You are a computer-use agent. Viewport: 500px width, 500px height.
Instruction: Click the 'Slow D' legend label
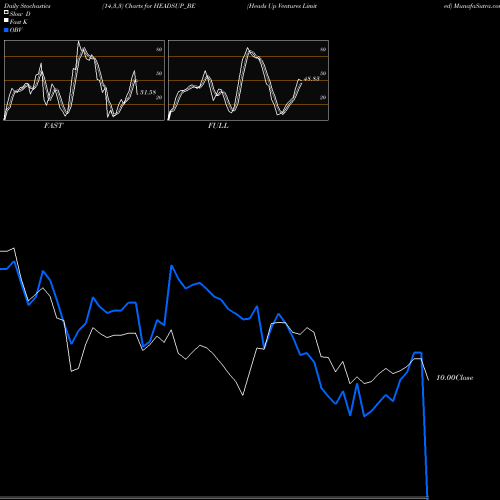[x=20, y=14]
